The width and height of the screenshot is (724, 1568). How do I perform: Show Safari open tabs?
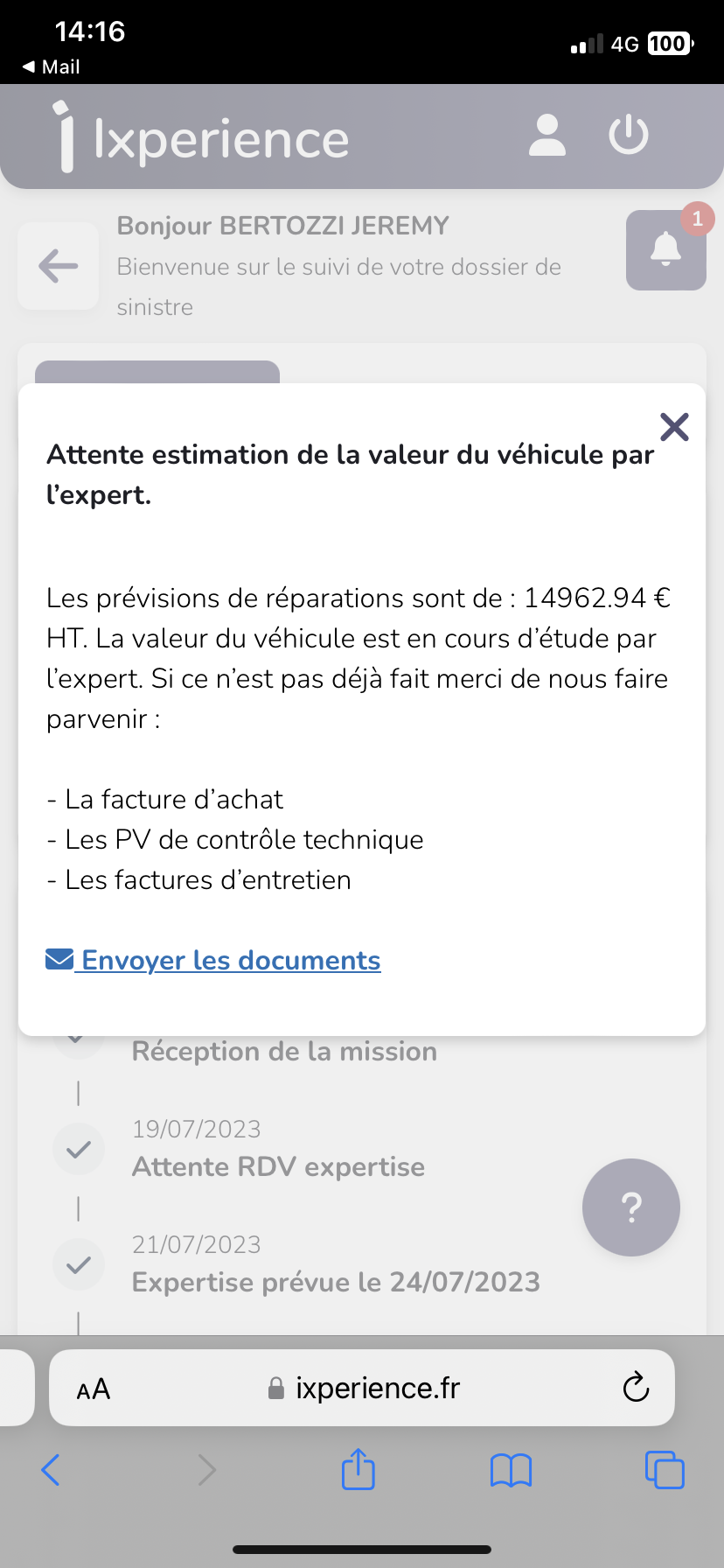[665, 1470]
